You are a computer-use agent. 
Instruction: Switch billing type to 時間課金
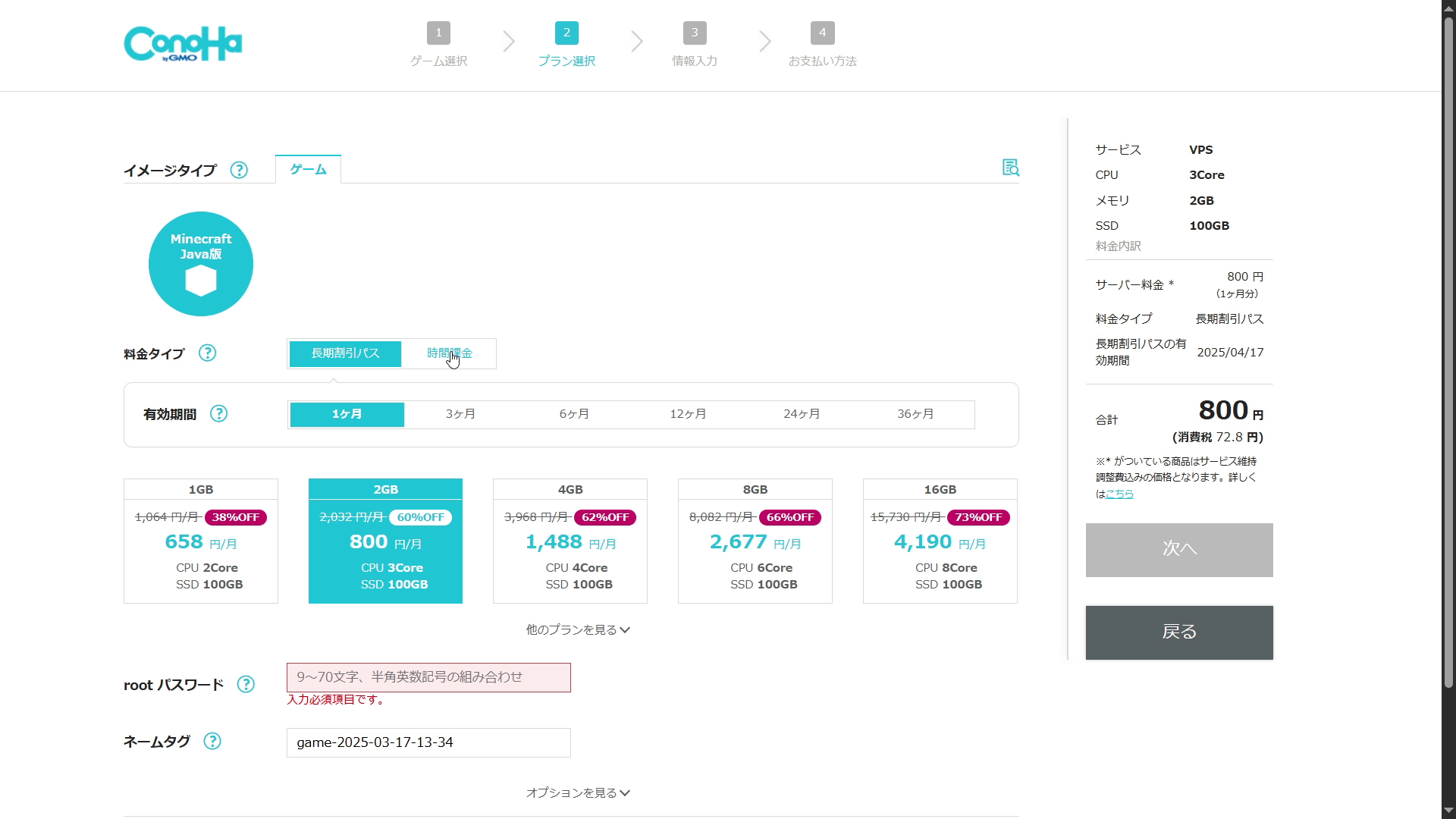pos(449,353)
